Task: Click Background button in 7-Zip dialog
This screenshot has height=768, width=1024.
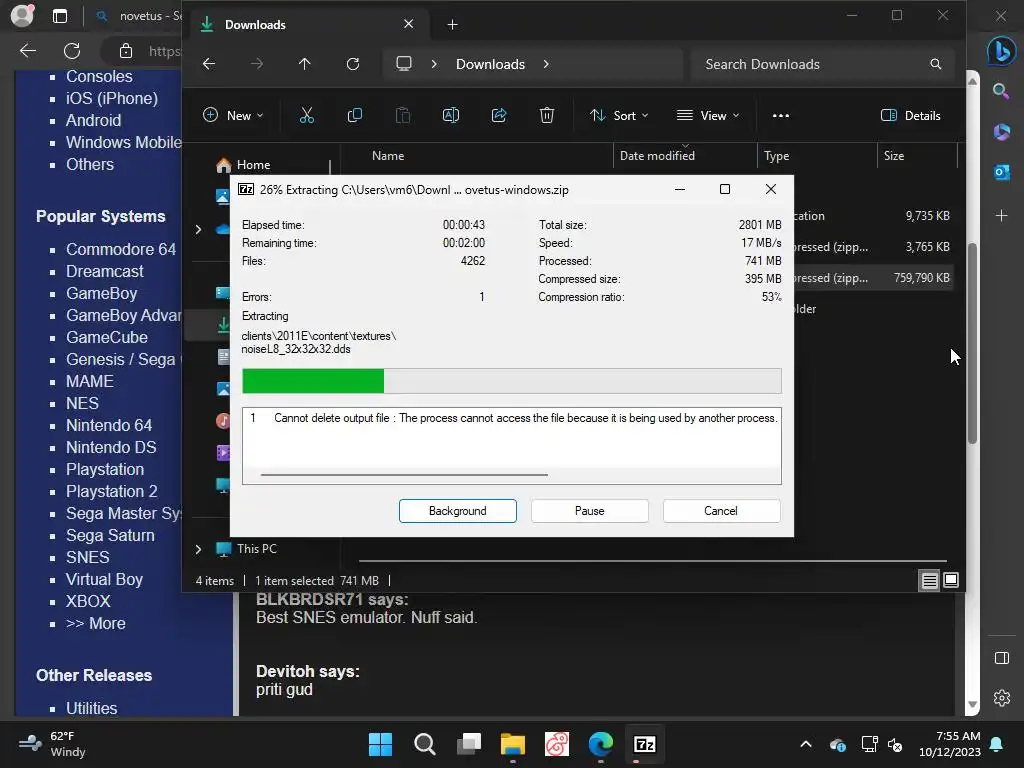Action: pos(458,511)
